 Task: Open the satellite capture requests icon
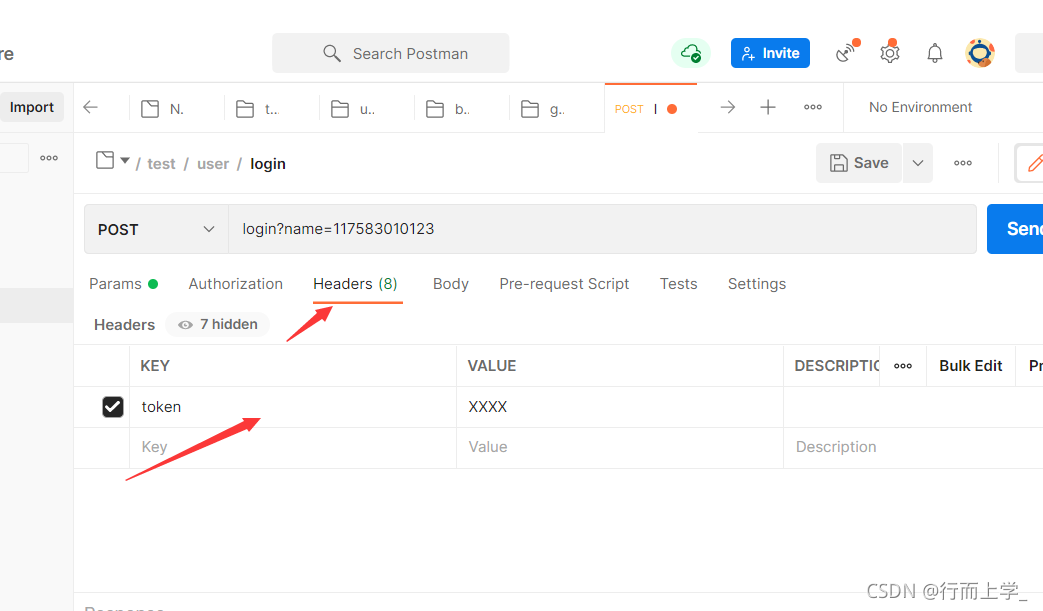[x=847, y=52]
